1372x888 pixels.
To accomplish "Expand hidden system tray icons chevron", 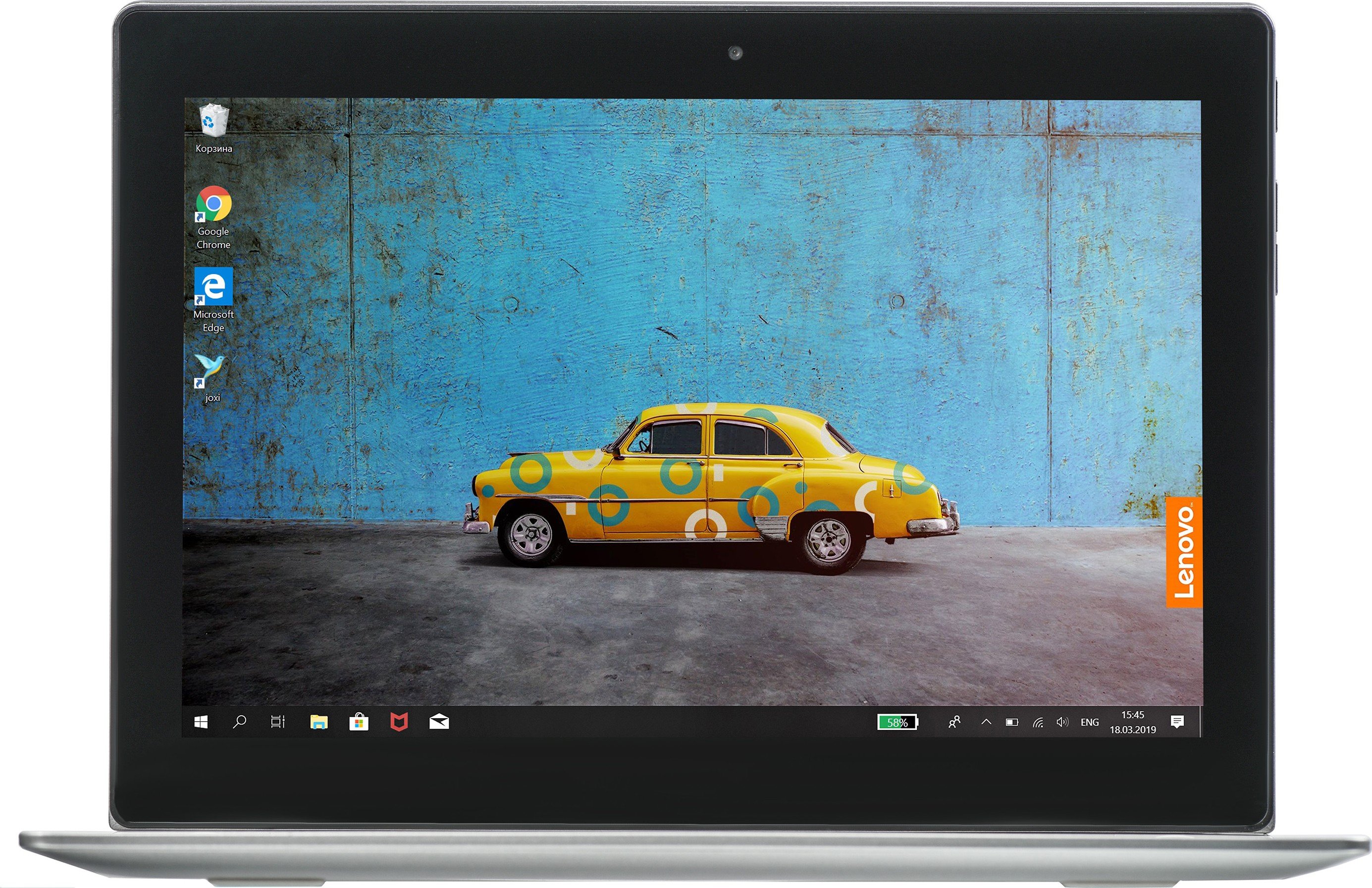I will (x=986, y=722).
